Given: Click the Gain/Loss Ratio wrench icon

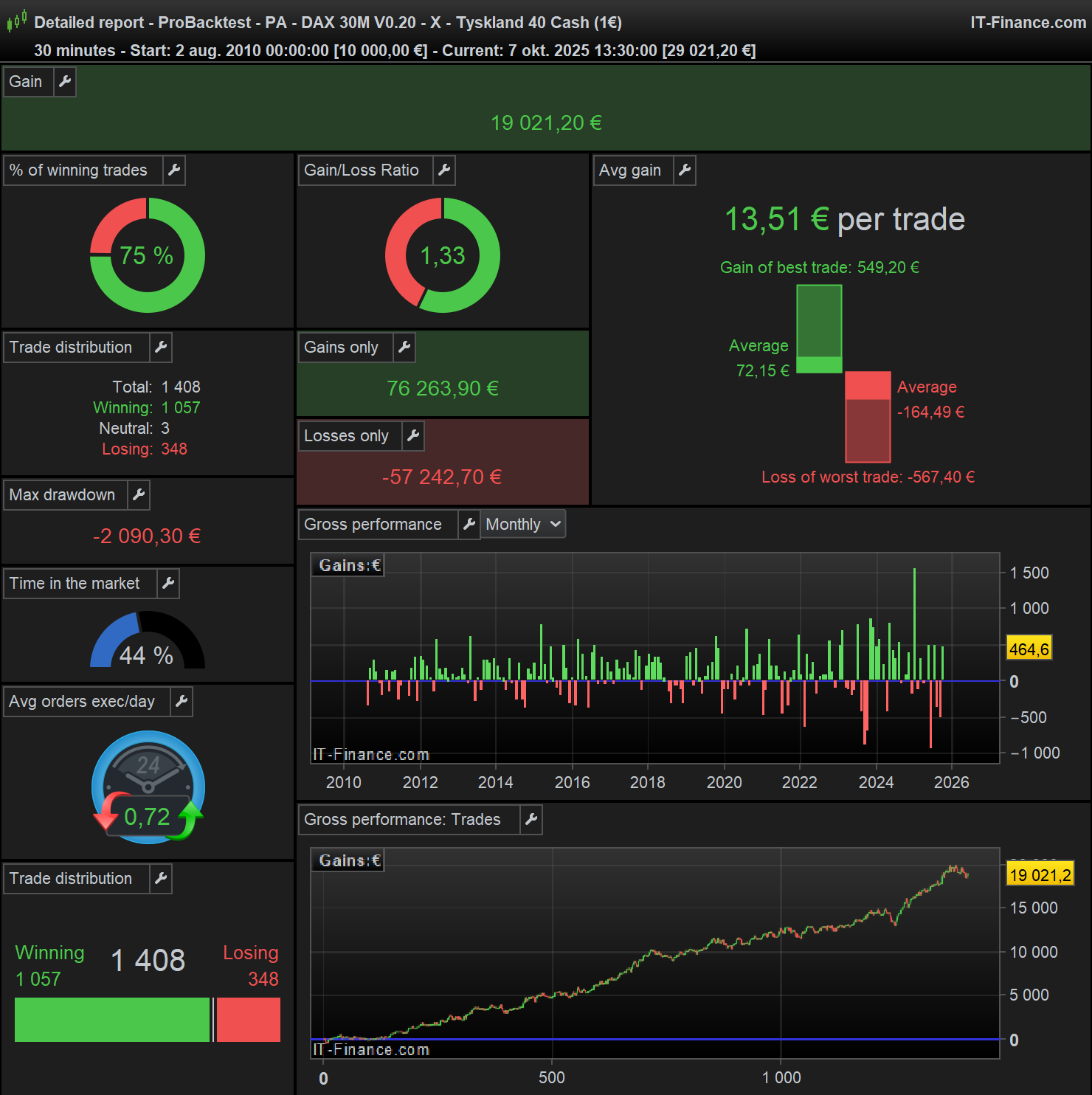Looking at the screenshot, I should (x=444, y=170).
